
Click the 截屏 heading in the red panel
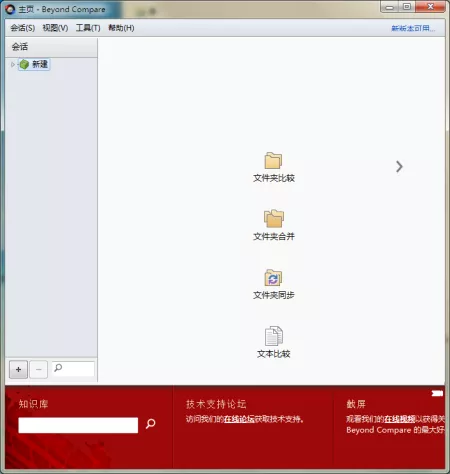356,404
